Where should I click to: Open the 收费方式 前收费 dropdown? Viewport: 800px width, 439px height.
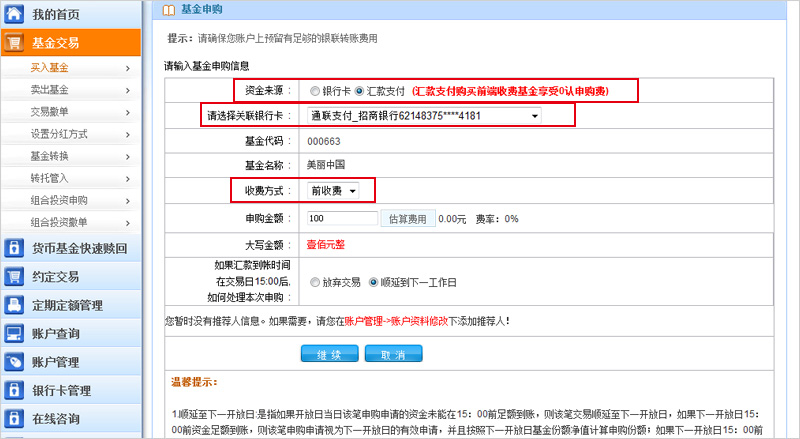pyautogui.click(x=333, y=191)
